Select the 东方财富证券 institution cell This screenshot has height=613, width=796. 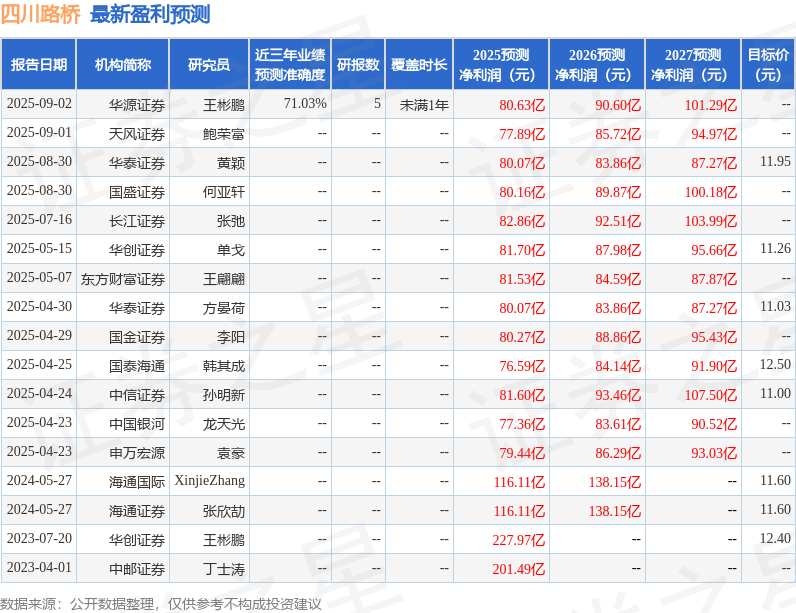pos(122,279)
